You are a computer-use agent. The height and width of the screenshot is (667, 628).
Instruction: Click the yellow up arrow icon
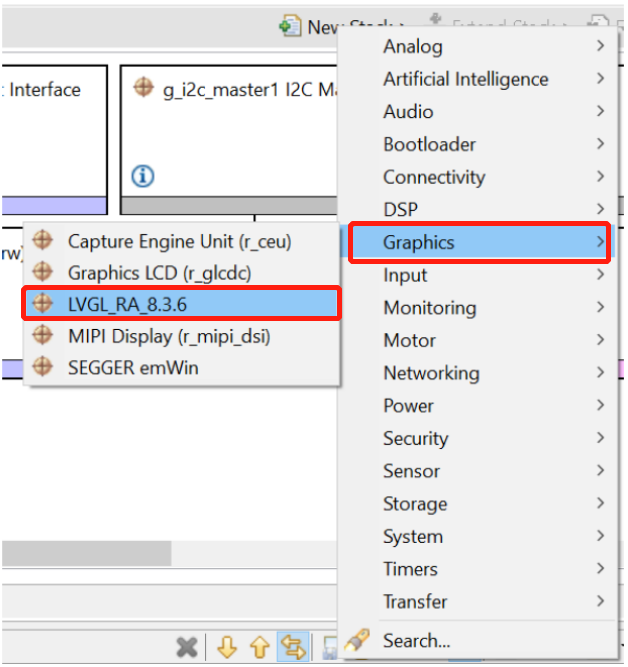(x=260, y=647)
